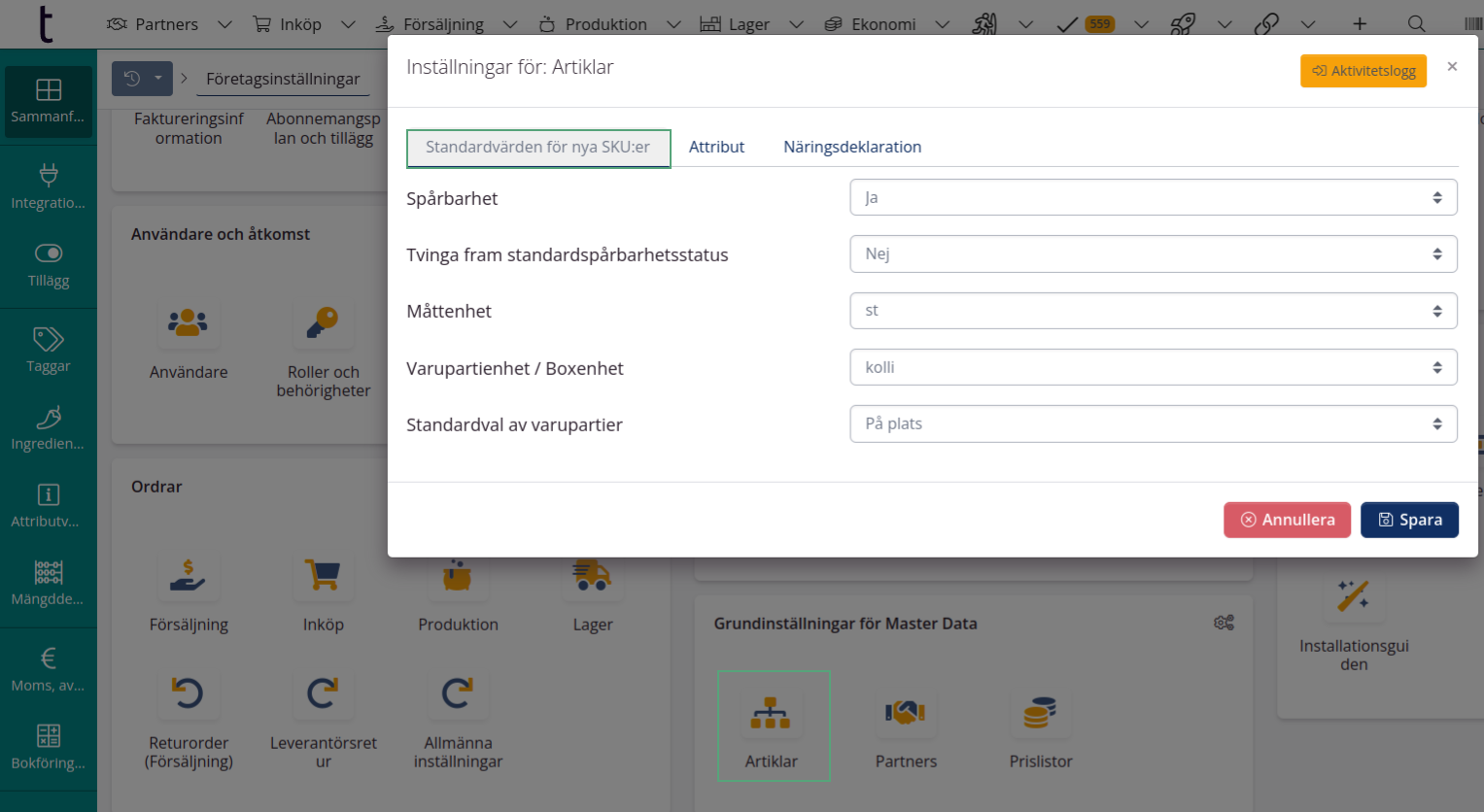This screenshot has width=1484, height=812.
Task: Click the Tillägg toggle icon in sidebar
Action: pos(48,254)
